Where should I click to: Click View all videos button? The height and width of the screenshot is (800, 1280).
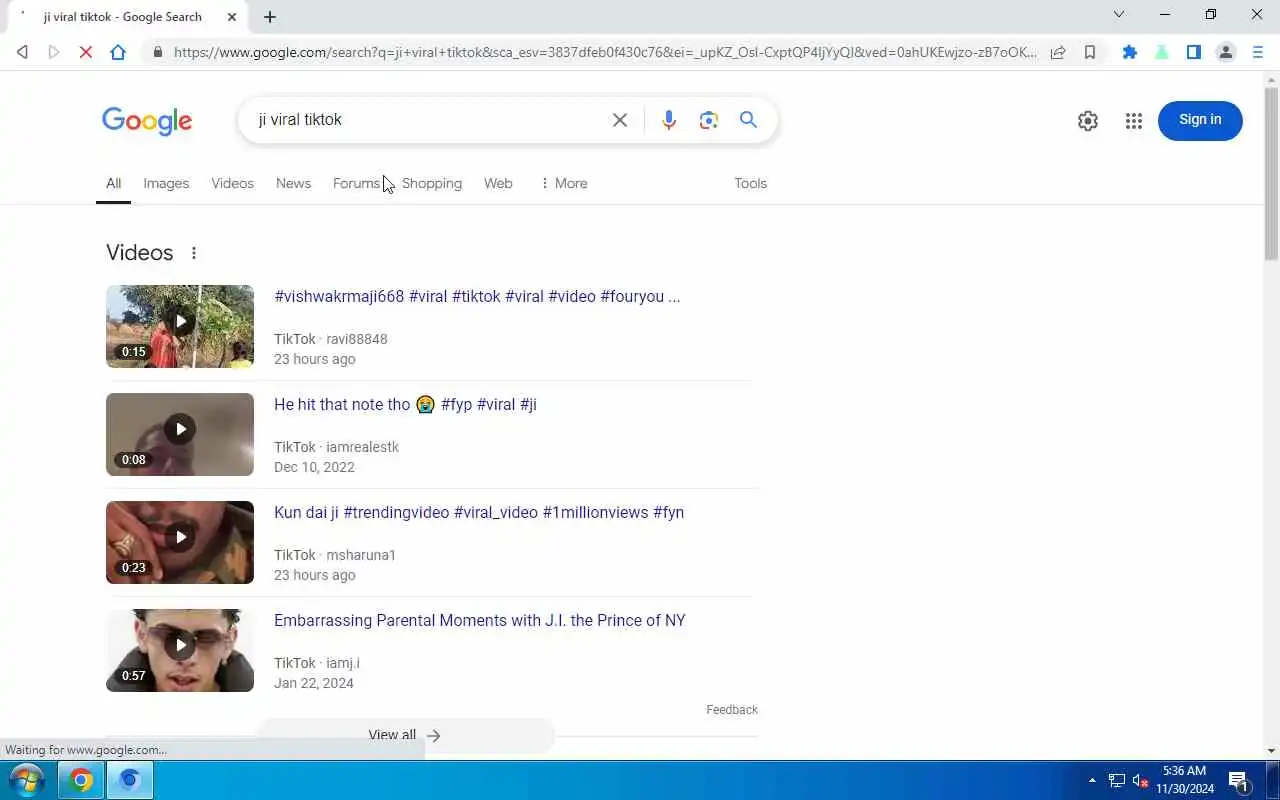[404, 735]
